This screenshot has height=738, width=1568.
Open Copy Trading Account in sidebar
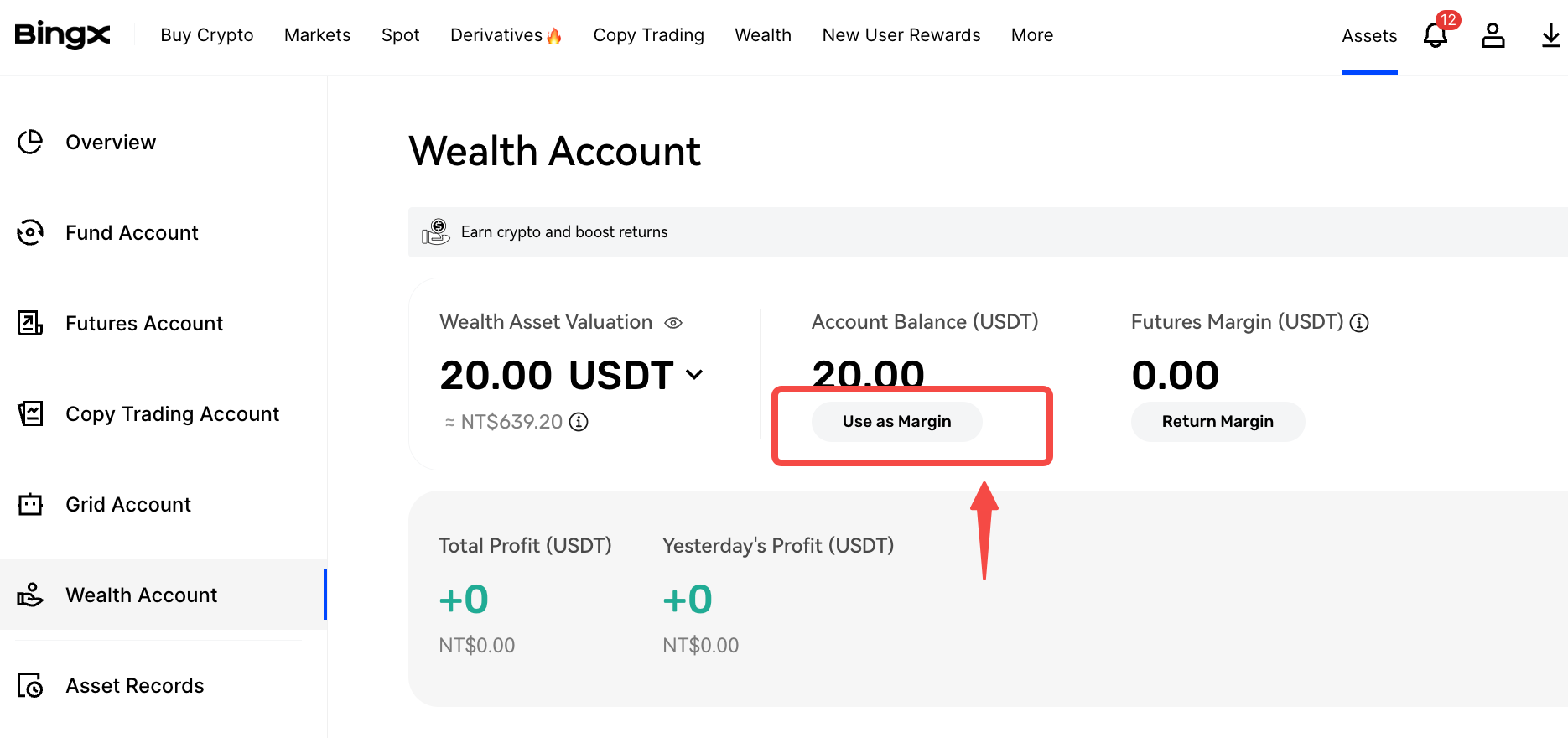(172, 413)
